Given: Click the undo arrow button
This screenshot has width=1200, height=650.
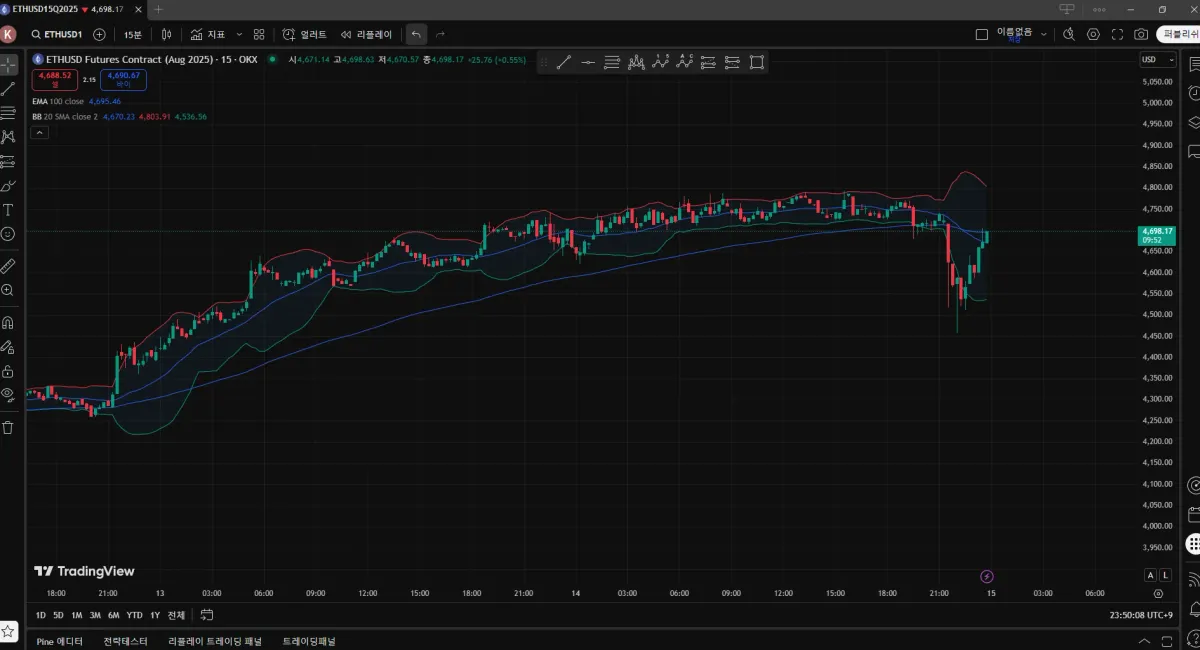Looking at the screenshot, I should (x=416, y=34).
